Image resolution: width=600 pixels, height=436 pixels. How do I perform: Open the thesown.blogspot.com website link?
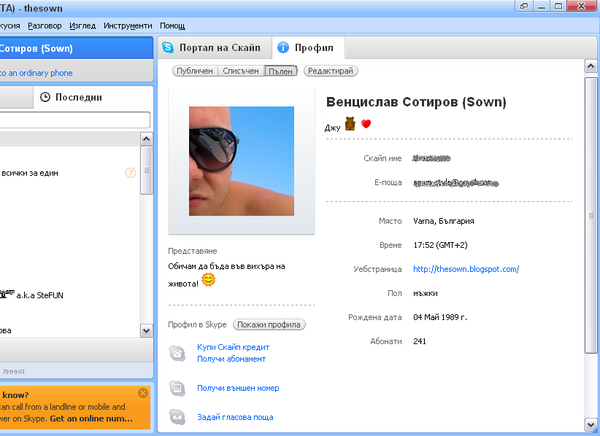466,269
